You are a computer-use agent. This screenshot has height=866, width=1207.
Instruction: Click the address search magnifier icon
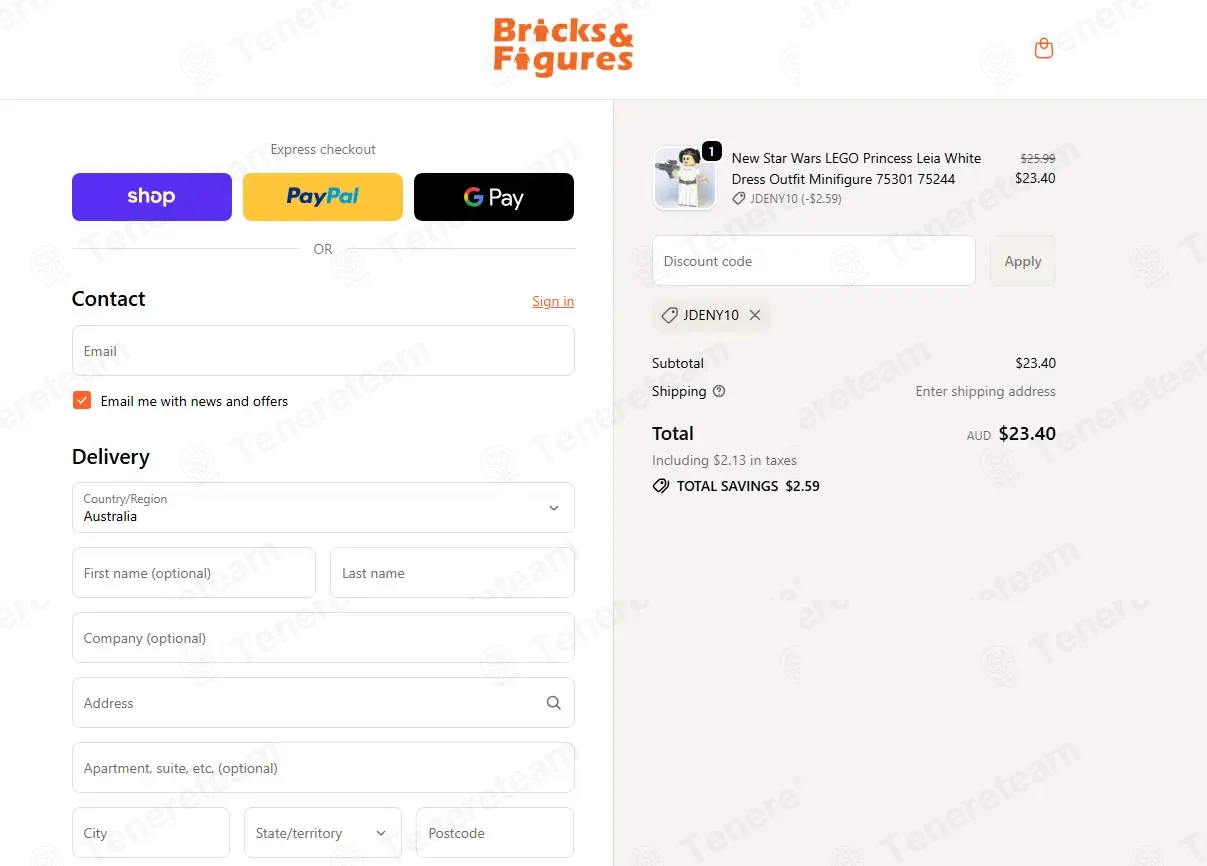click(x=554, y=703)
